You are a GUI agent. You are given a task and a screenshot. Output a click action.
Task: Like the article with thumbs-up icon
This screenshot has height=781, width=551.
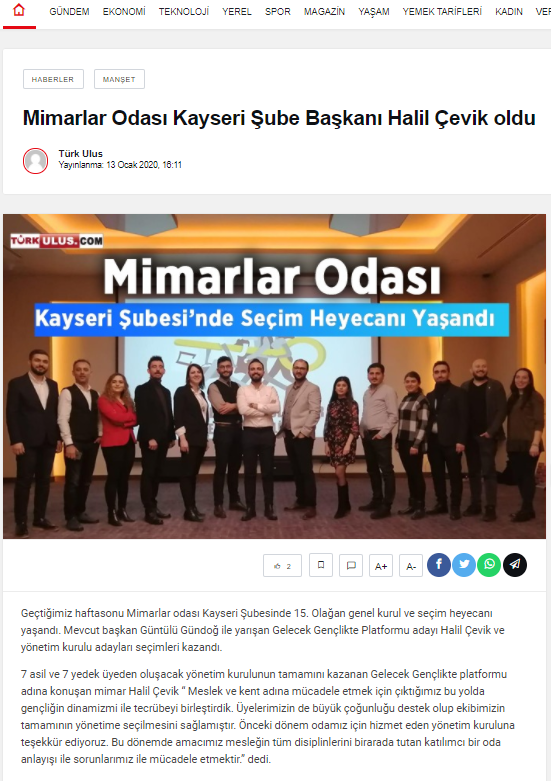pos(282,565)
